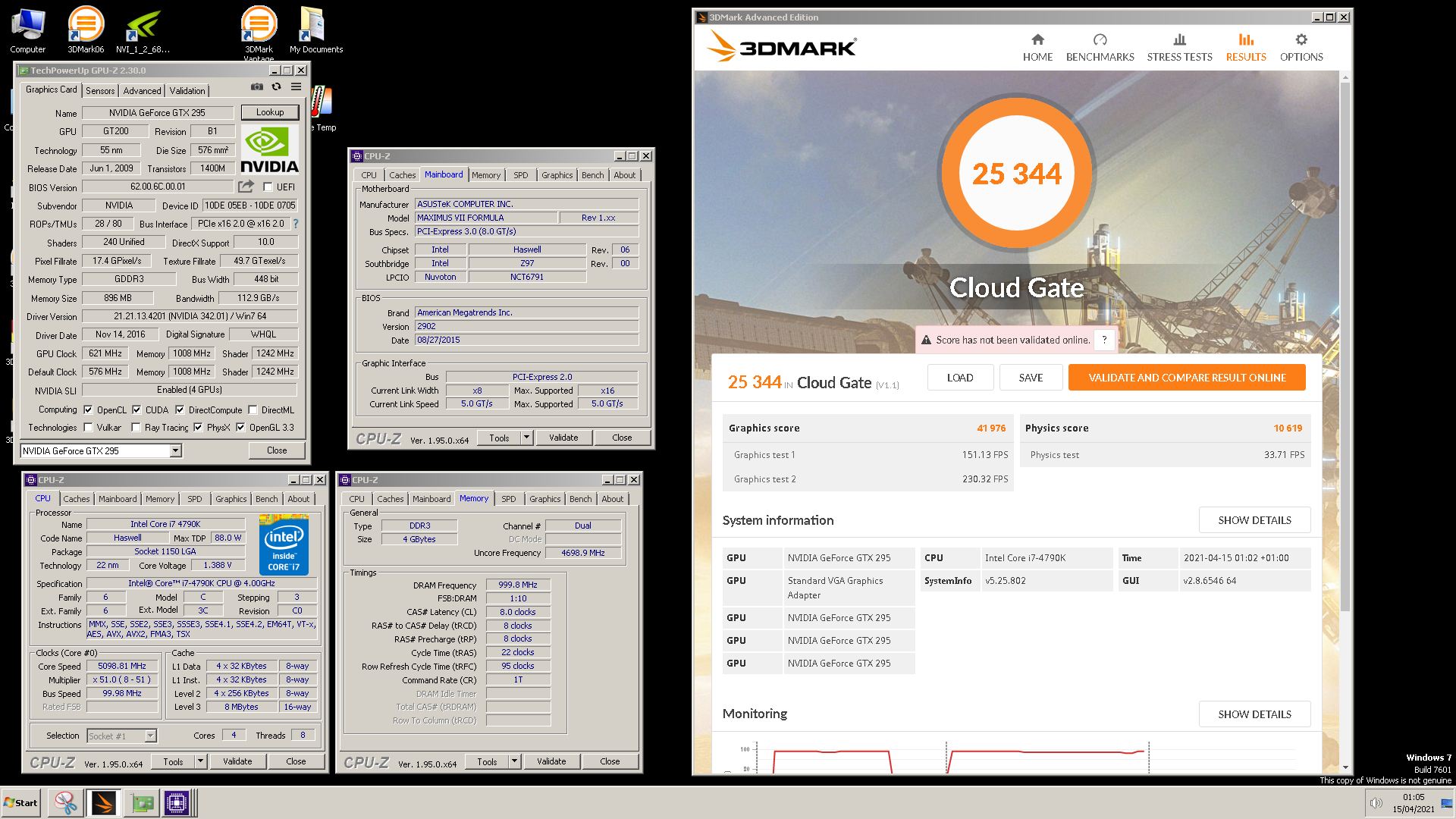Open the 3DMark Vantage desktop shortcut
The height and width of the screenshot is (819, 1456).
[259, 33]
